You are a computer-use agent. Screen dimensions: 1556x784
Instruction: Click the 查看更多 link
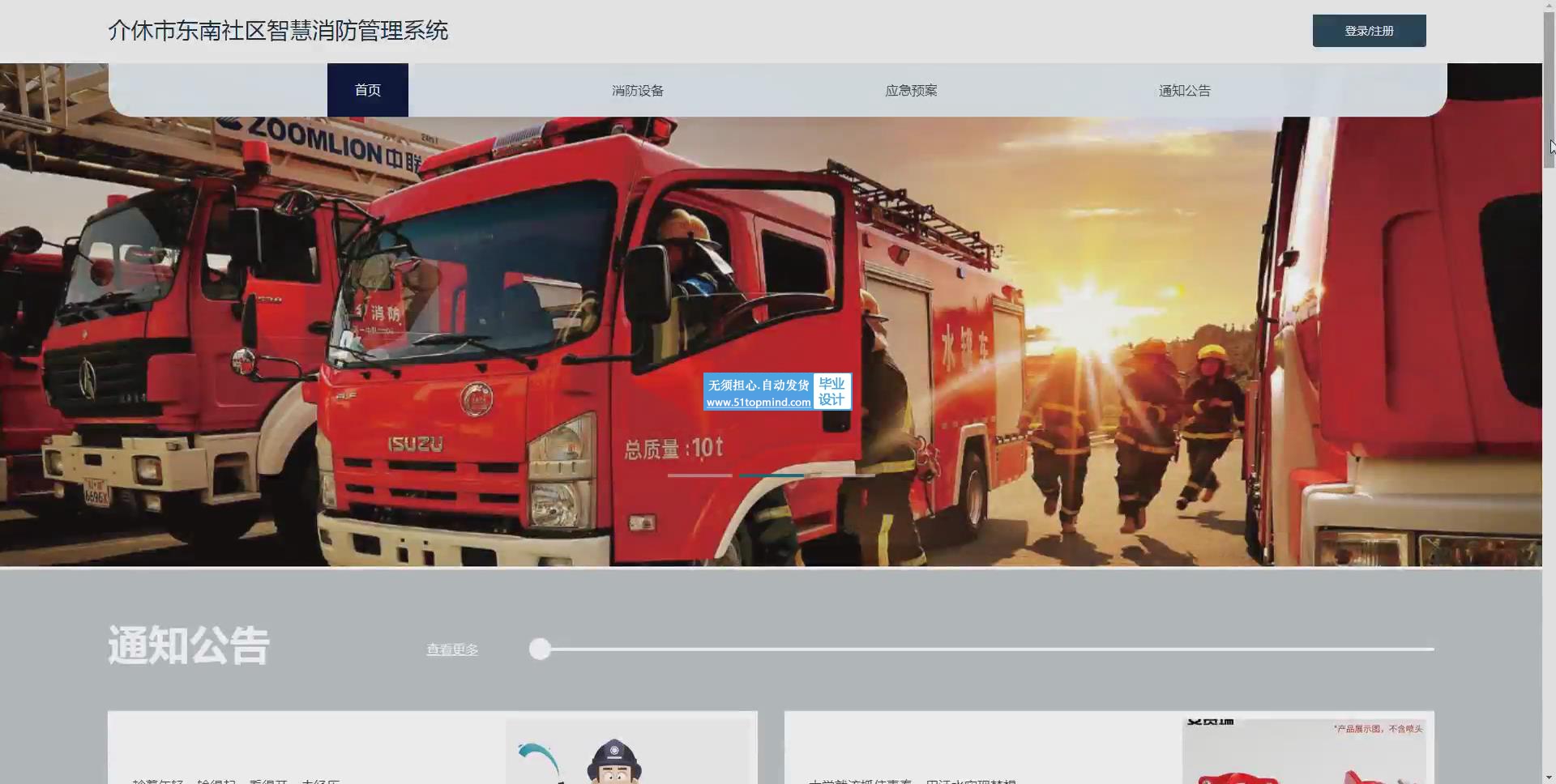[452, 650]
